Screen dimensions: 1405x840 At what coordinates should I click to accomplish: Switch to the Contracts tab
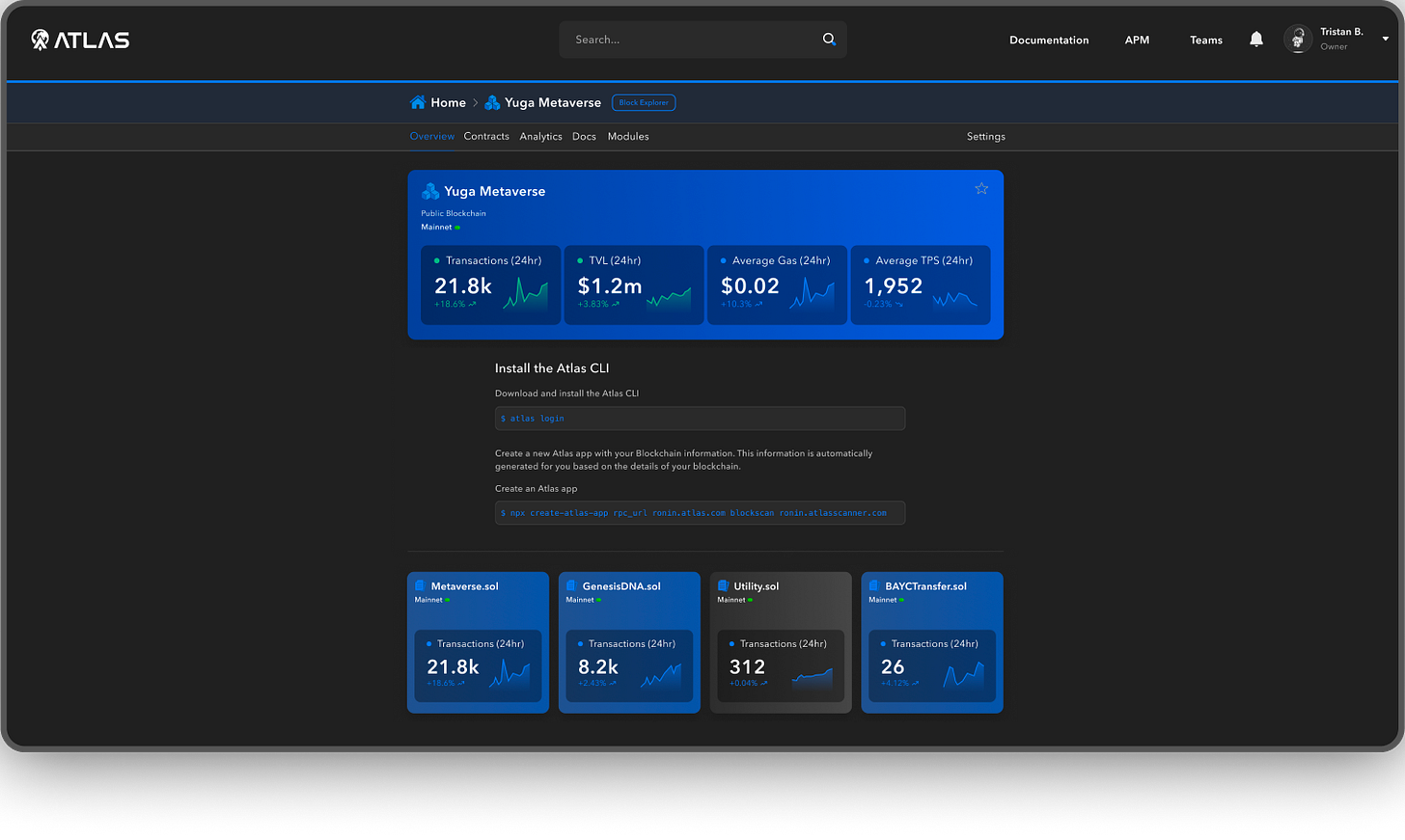pyautogui.click(x=486, y=136)
